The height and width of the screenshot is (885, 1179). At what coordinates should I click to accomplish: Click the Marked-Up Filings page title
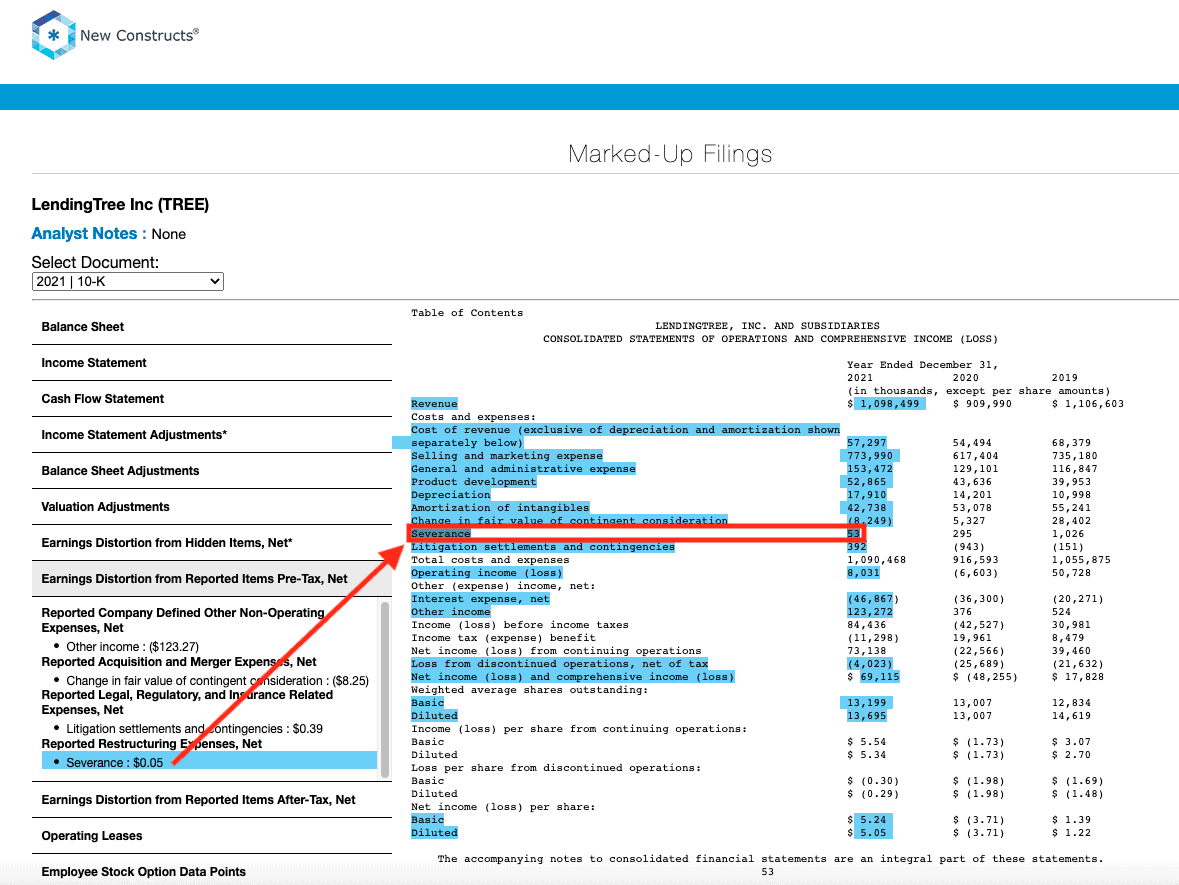(670, 153)
